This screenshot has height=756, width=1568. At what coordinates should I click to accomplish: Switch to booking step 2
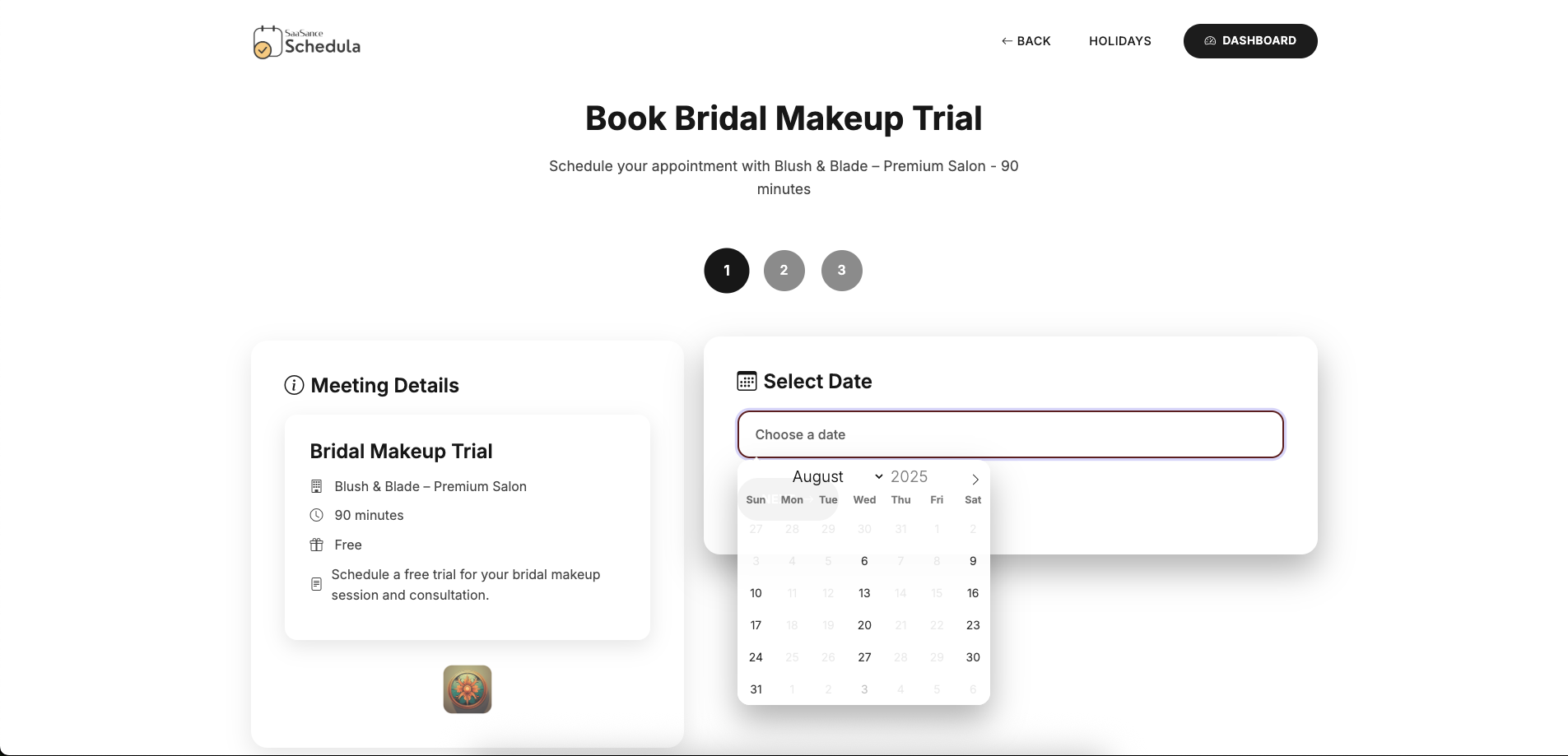pos(784,270)
